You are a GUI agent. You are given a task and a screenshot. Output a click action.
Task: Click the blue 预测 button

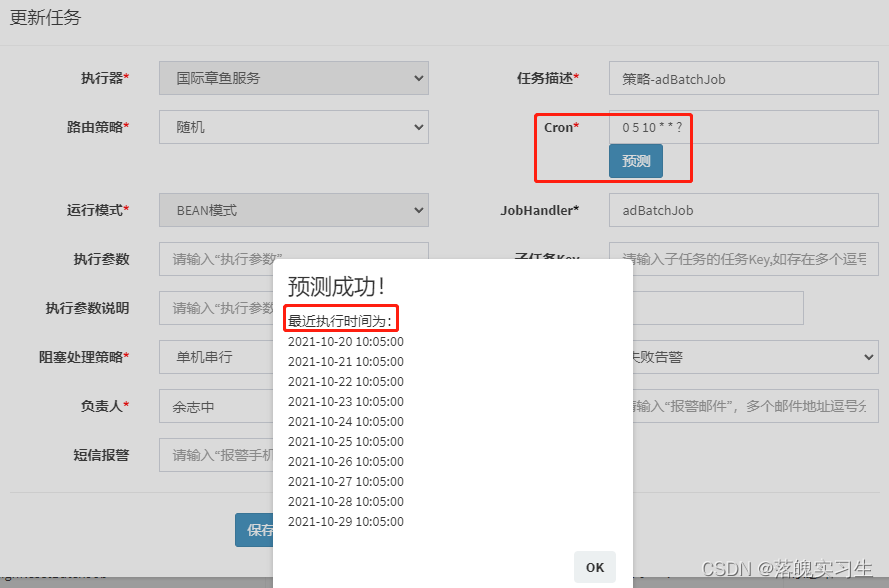pos(636,161)
